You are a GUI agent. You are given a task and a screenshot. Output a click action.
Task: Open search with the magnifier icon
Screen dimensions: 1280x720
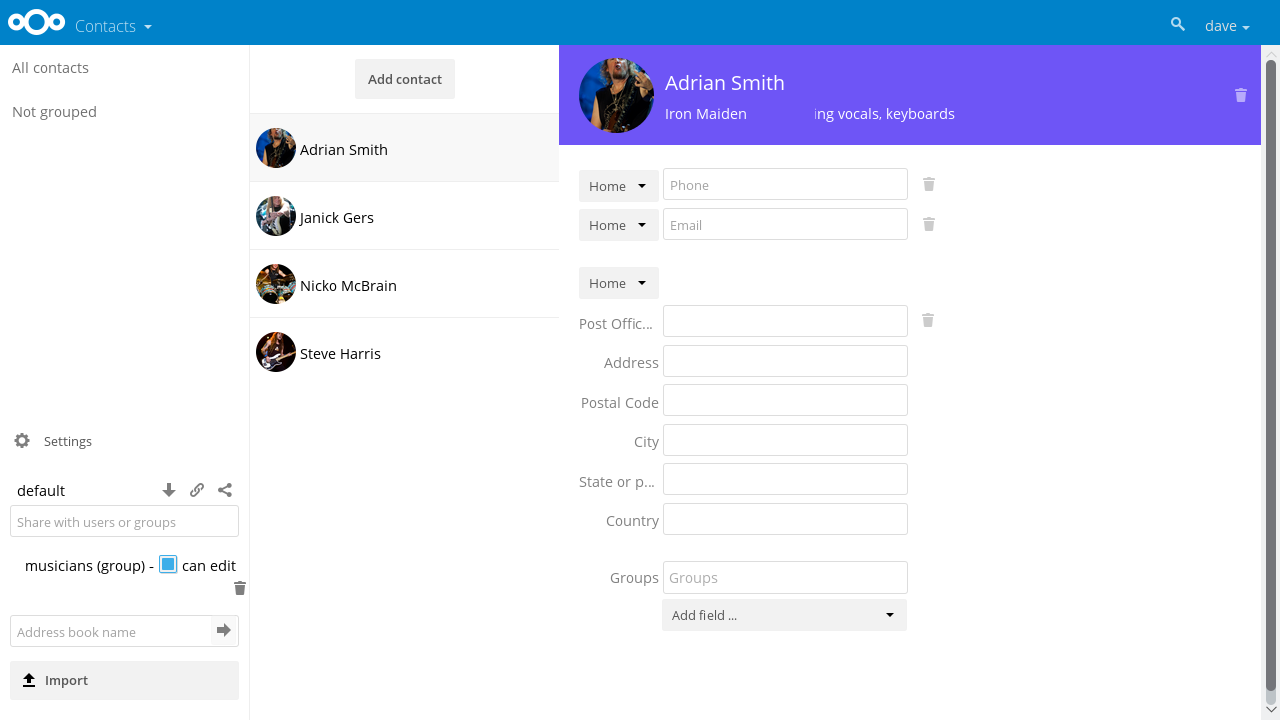1178,25
